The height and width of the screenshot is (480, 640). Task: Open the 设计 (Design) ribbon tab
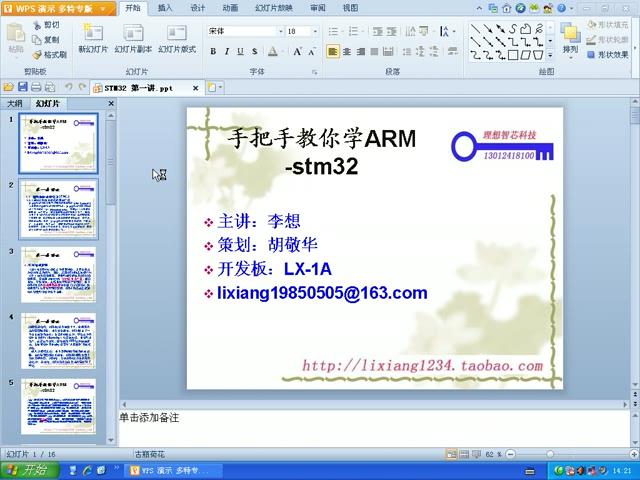click(x=198, y=8)
